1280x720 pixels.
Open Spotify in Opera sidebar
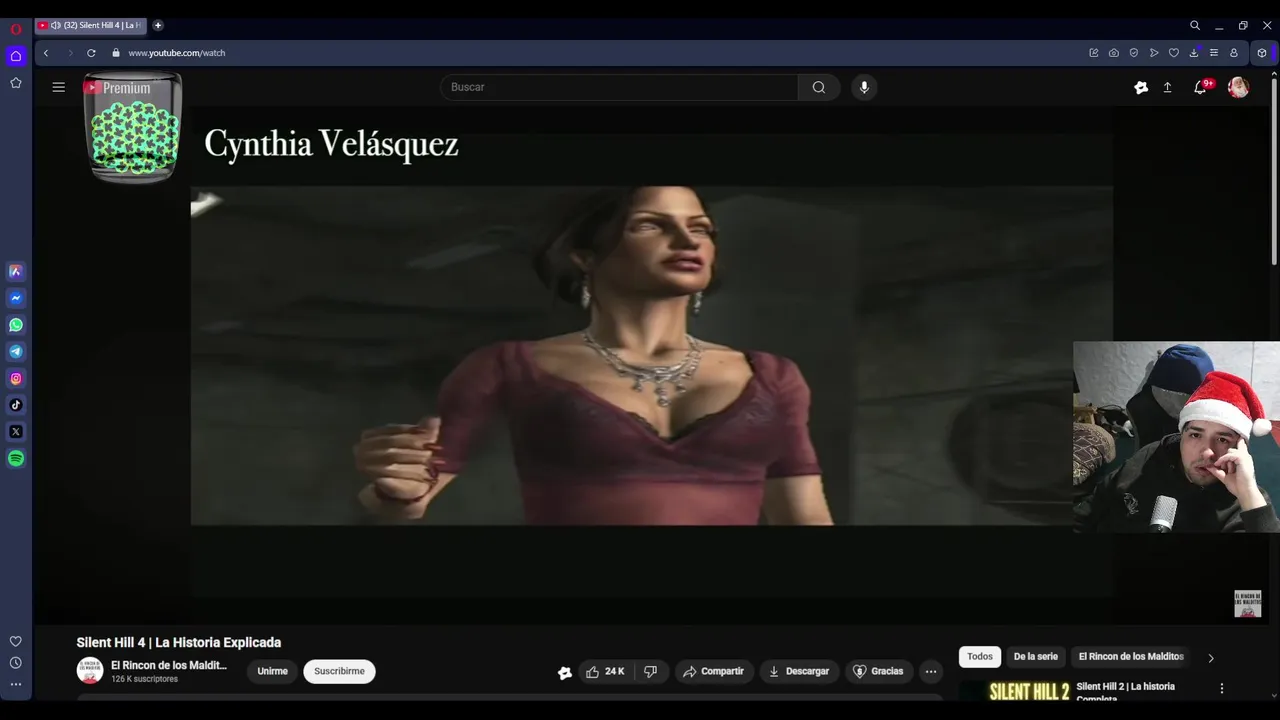pyautogui.click(x=16, y=458)
